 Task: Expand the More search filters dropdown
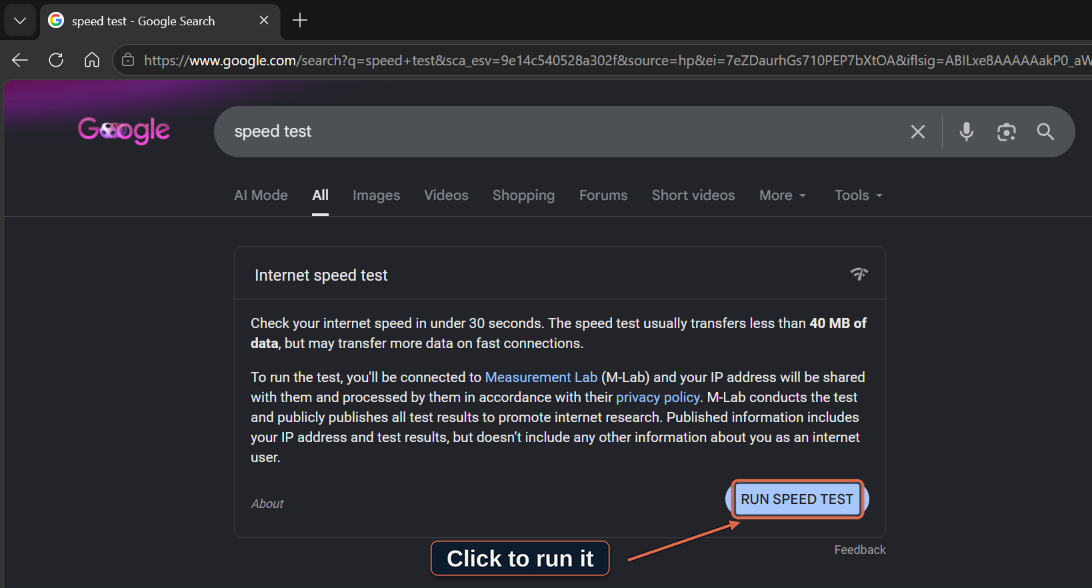(x=782, y=196)
